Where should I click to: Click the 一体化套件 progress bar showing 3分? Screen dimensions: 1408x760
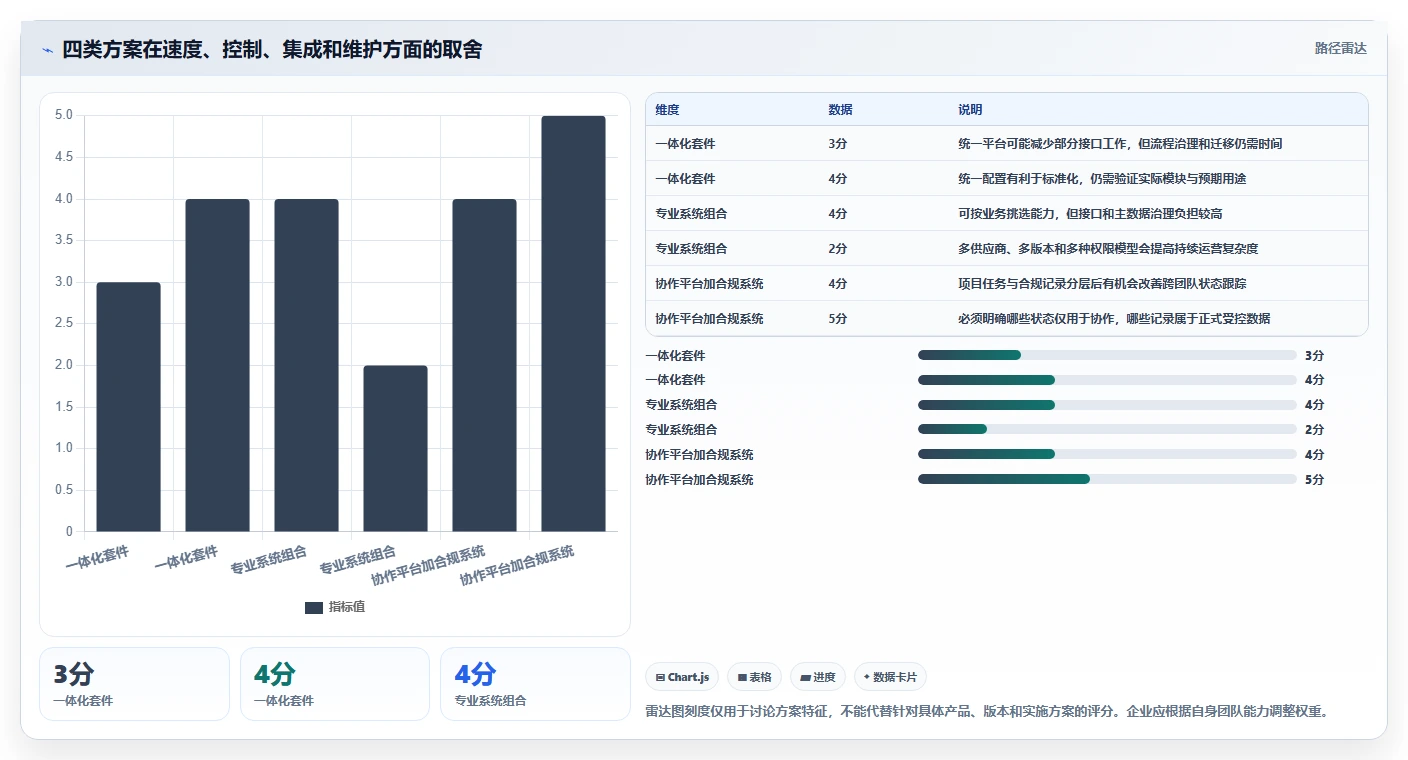pos(1107,355)
